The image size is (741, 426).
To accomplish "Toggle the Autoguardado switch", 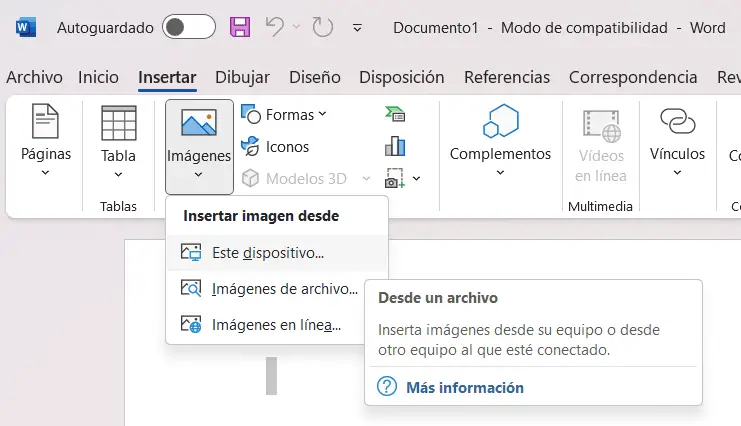I will click(x=189, y=27).
